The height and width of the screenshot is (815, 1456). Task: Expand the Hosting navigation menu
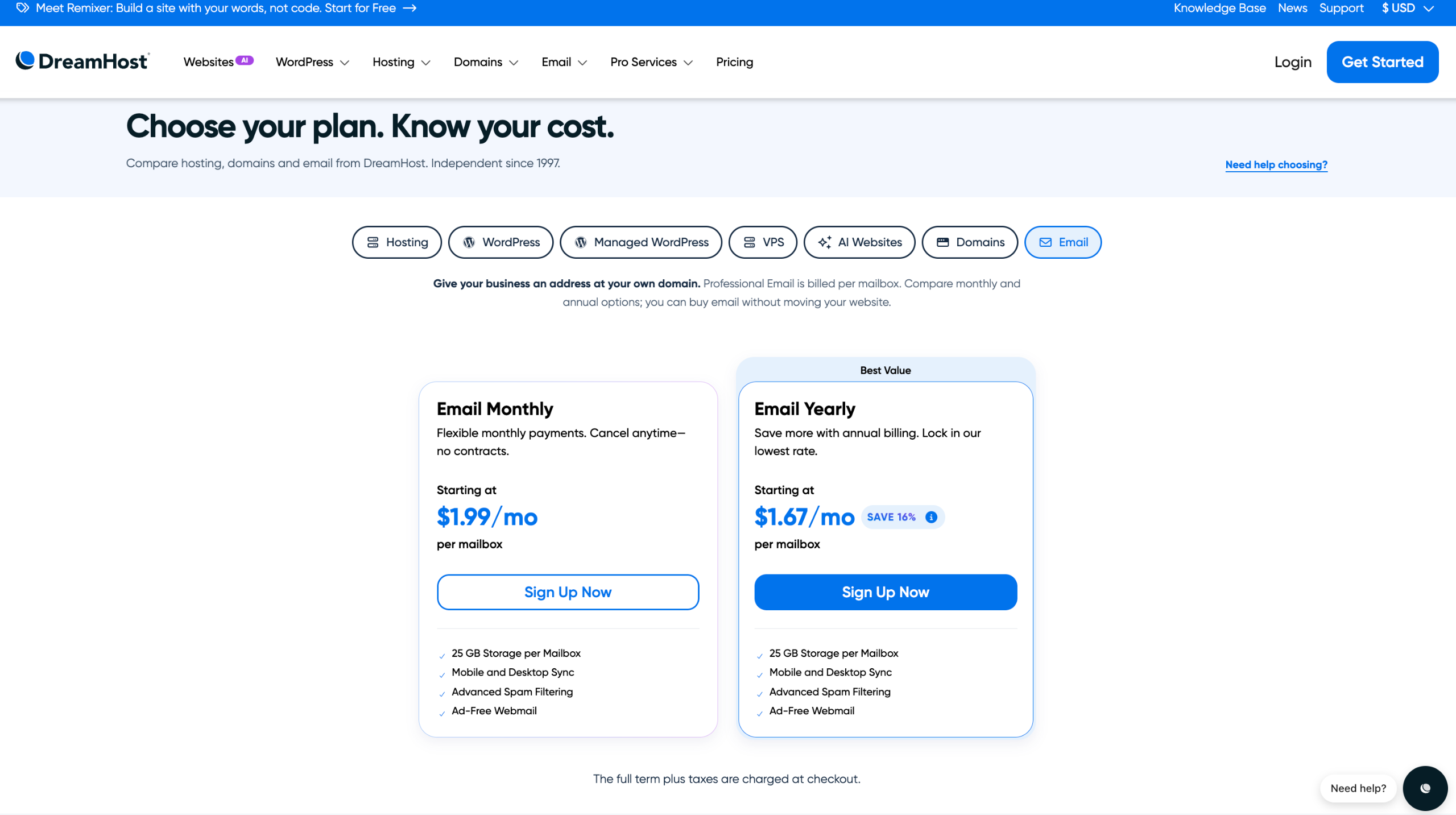pos(401,62)
